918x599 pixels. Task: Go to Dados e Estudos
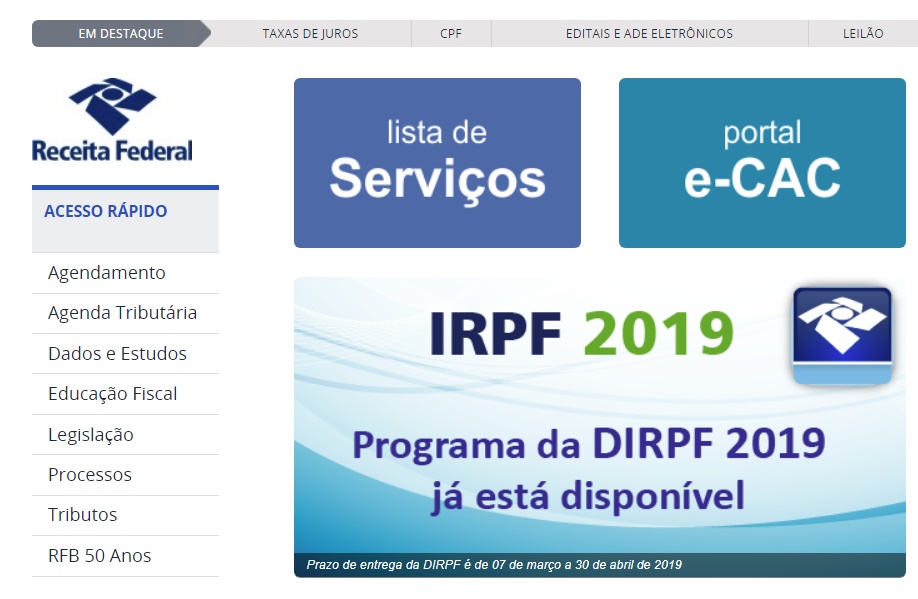pyautogui.click(x=117, y=354)
